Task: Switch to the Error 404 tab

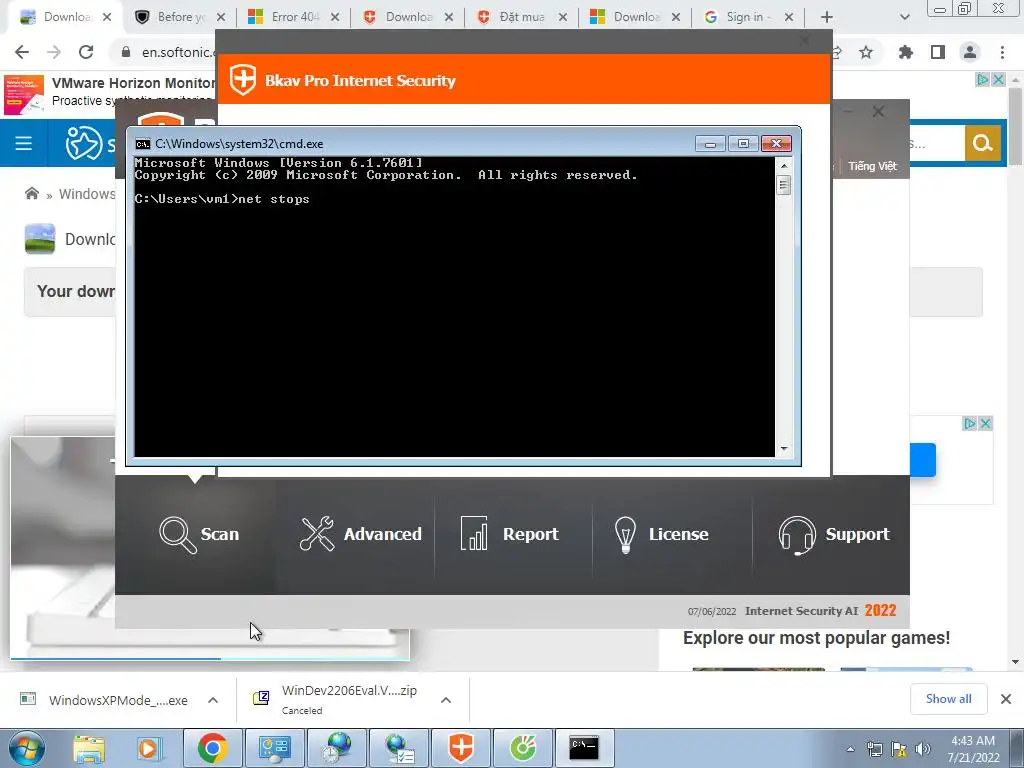Action: 294,17
